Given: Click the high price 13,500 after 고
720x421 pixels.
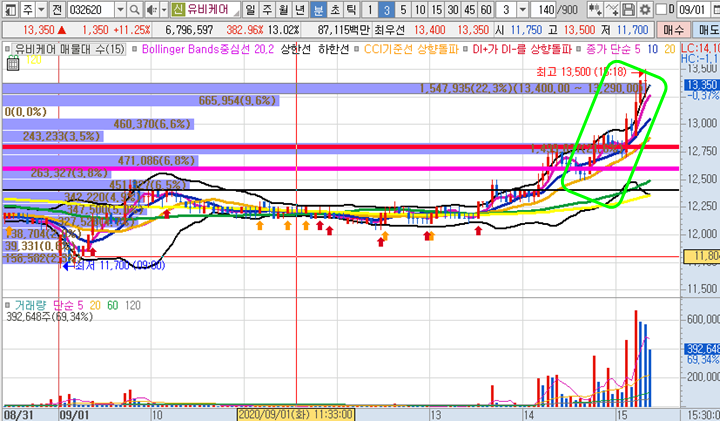Looking at the screenshot, I should [579, 30].
